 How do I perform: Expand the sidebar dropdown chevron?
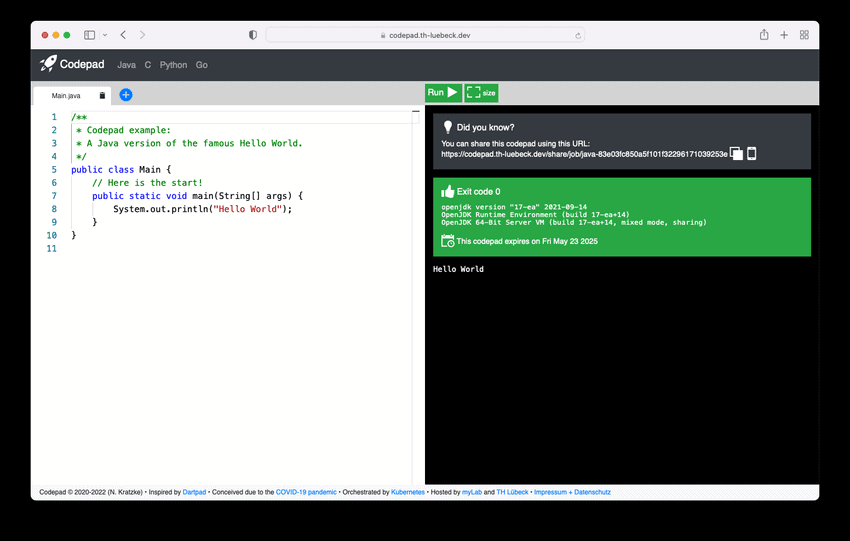pos(104,35)
